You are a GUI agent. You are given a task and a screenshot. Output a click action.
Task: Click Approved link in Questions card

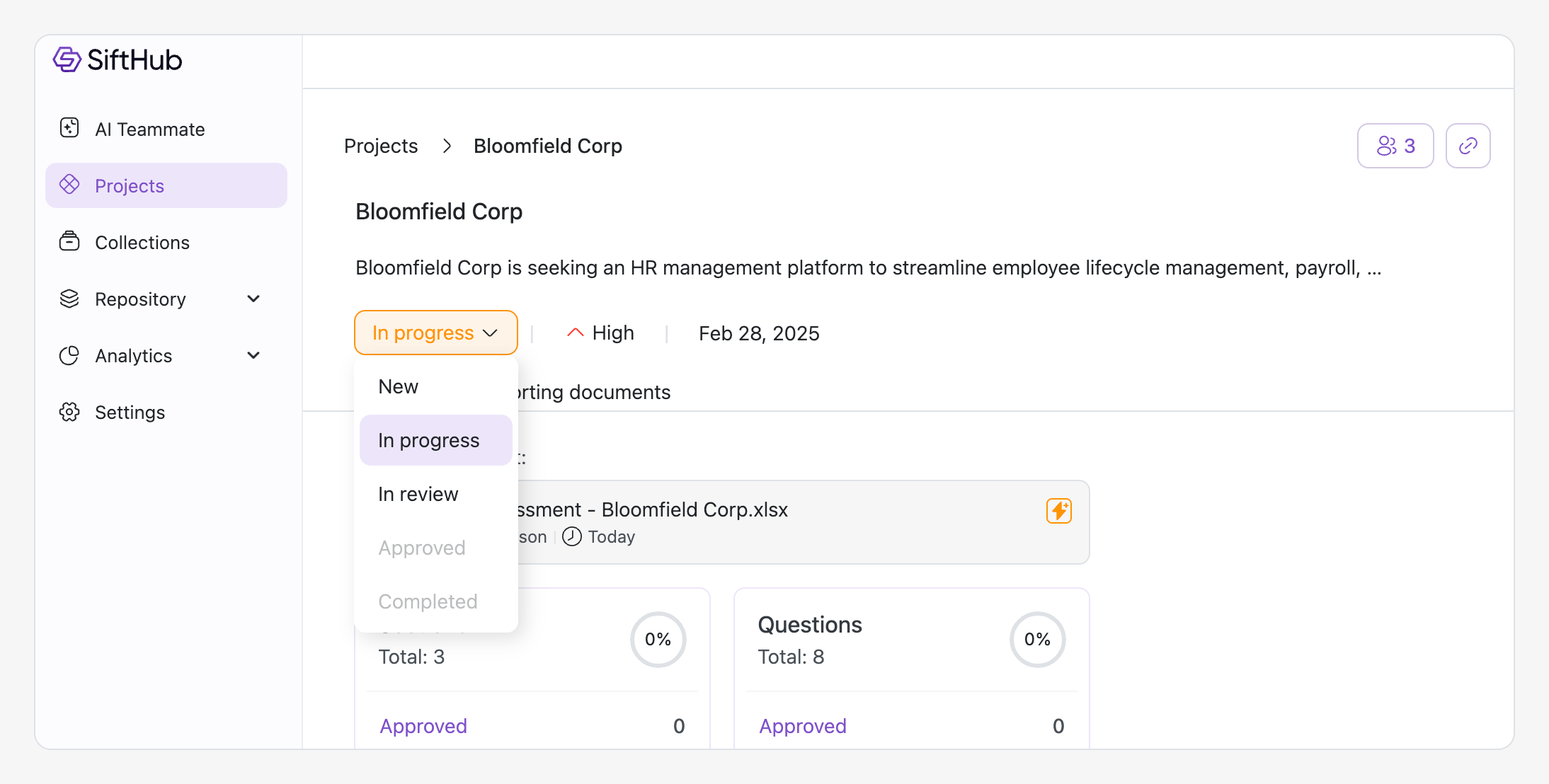point(803,726)
